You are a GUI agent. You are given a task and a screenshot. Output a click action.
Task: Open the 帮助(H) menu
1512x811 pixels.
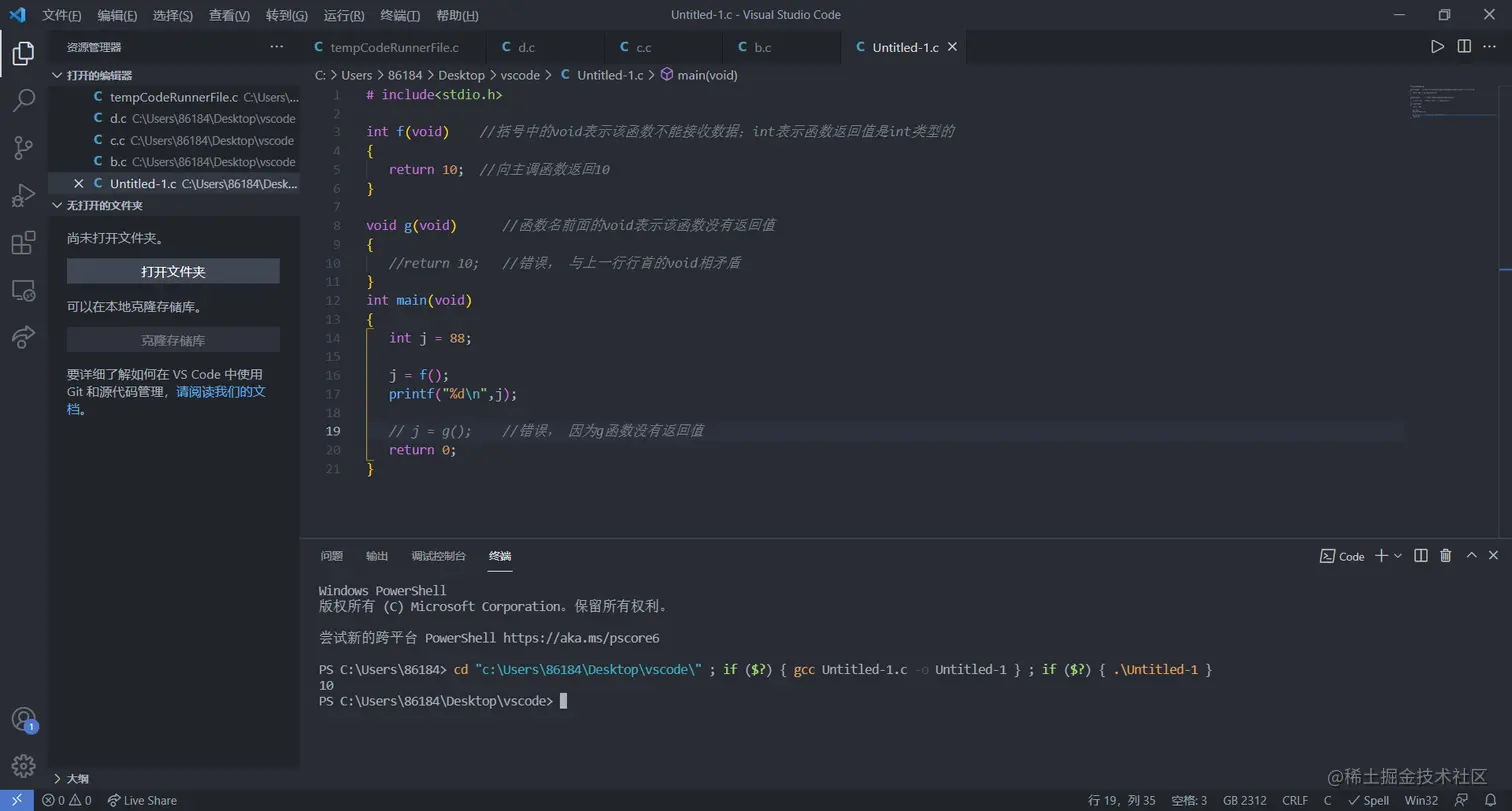458,15
